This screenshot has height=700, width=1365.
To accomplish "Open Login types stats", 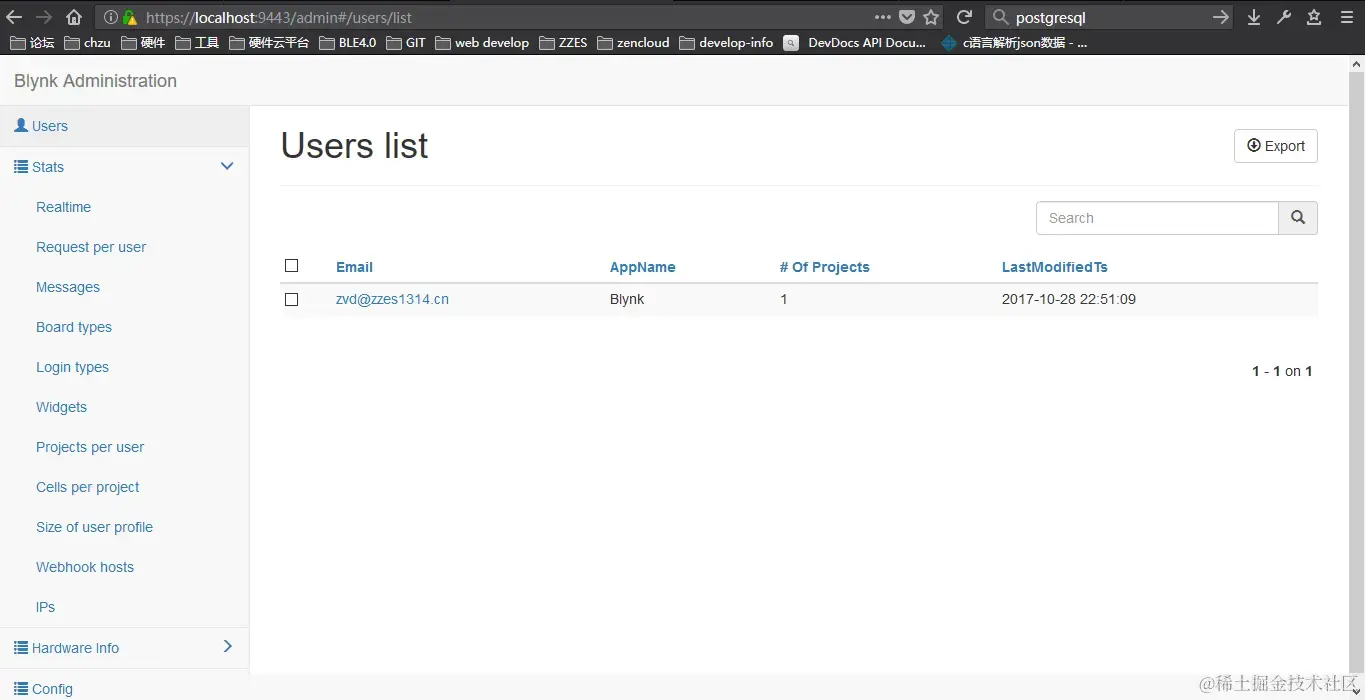I will [x=72, y=367].
